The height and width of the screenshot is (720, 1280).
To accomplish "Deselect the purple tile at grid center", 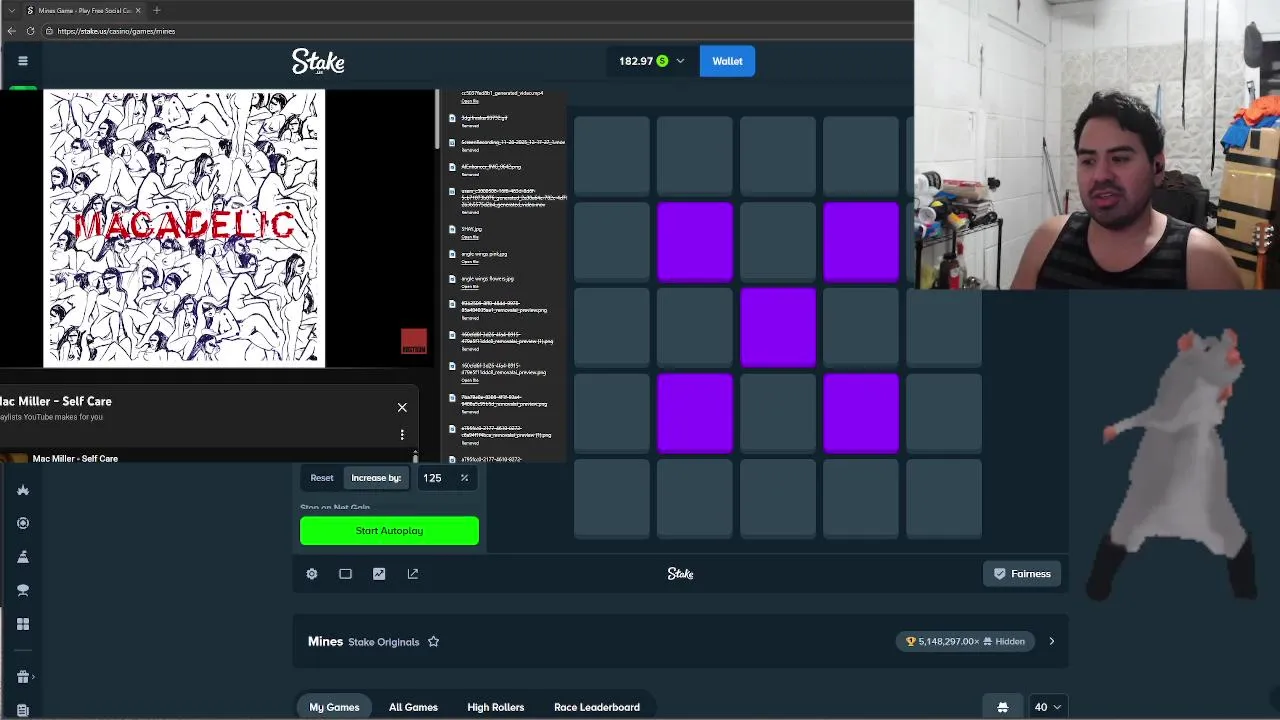I will point(778,327).
